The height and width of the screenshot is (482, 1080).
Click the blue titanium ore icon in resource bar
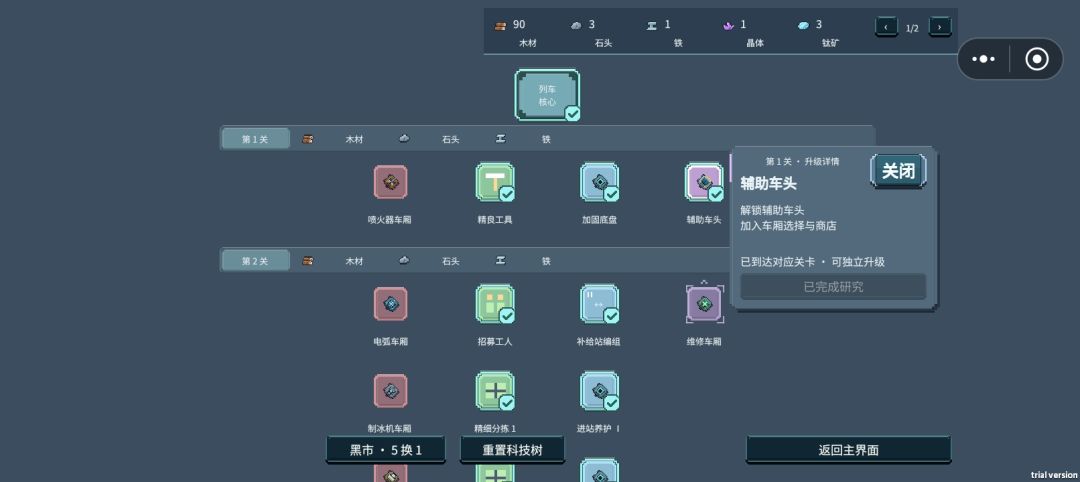click(803, 25)
